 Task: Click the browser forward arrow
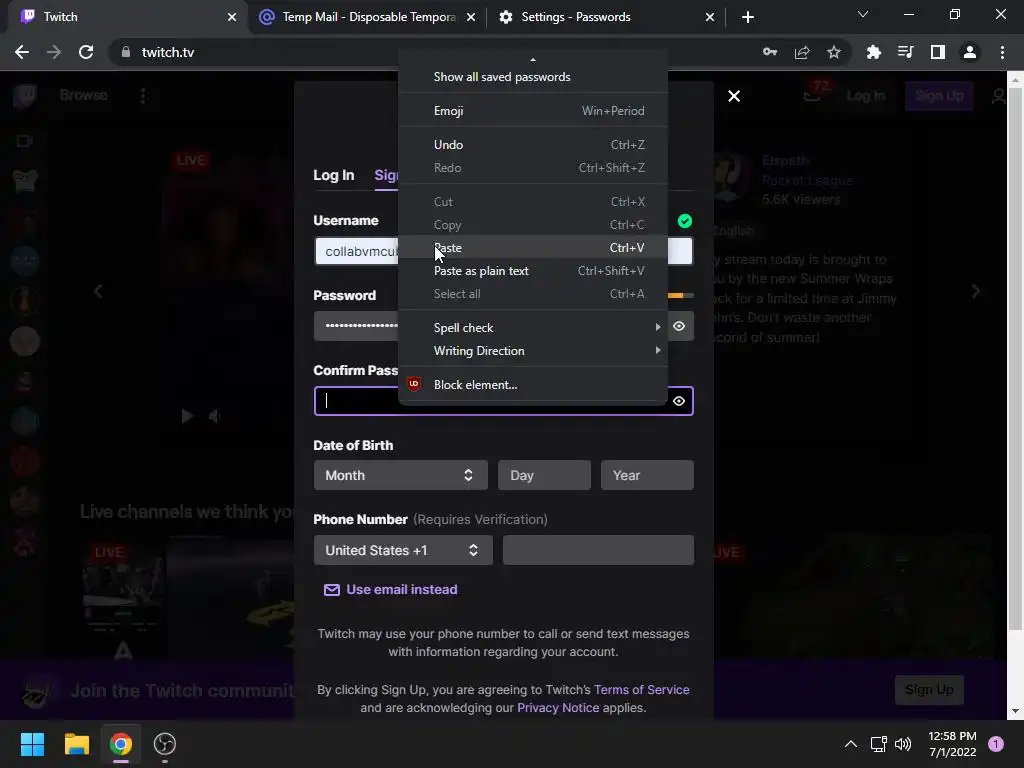pyautogui.click(x=54, y=52)
